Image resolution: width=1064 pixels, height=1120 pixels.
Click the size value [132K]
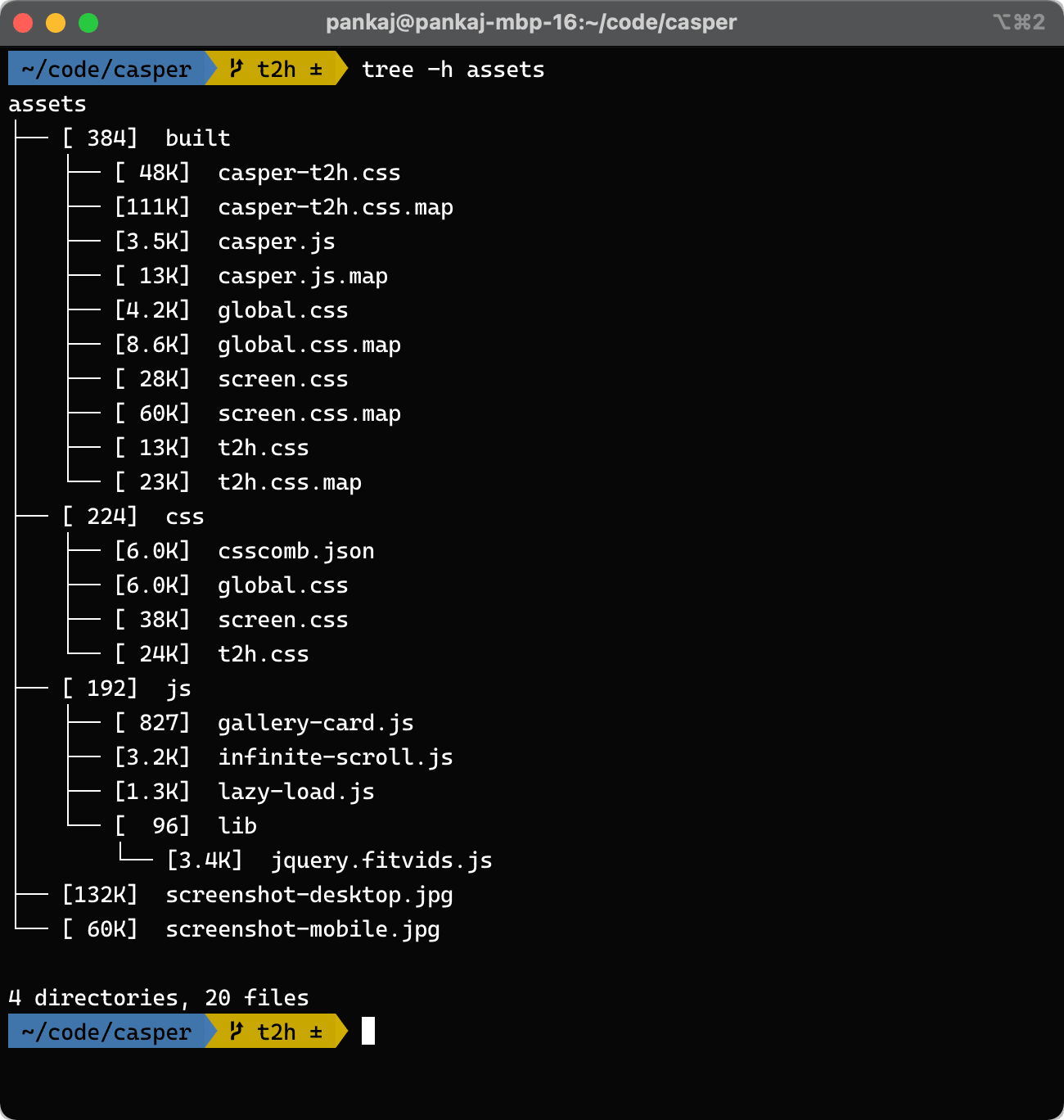pyautogui.click(x=100, y=895)
